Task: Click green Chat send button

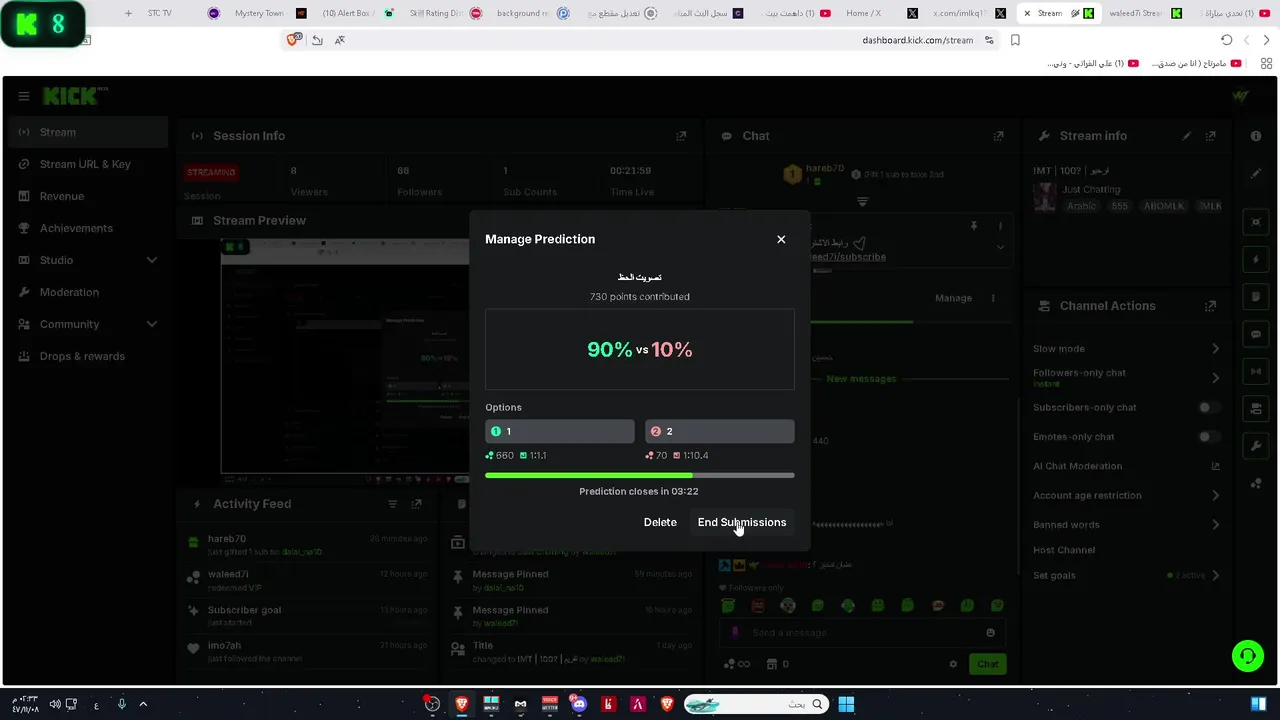Action: point(988,664)
